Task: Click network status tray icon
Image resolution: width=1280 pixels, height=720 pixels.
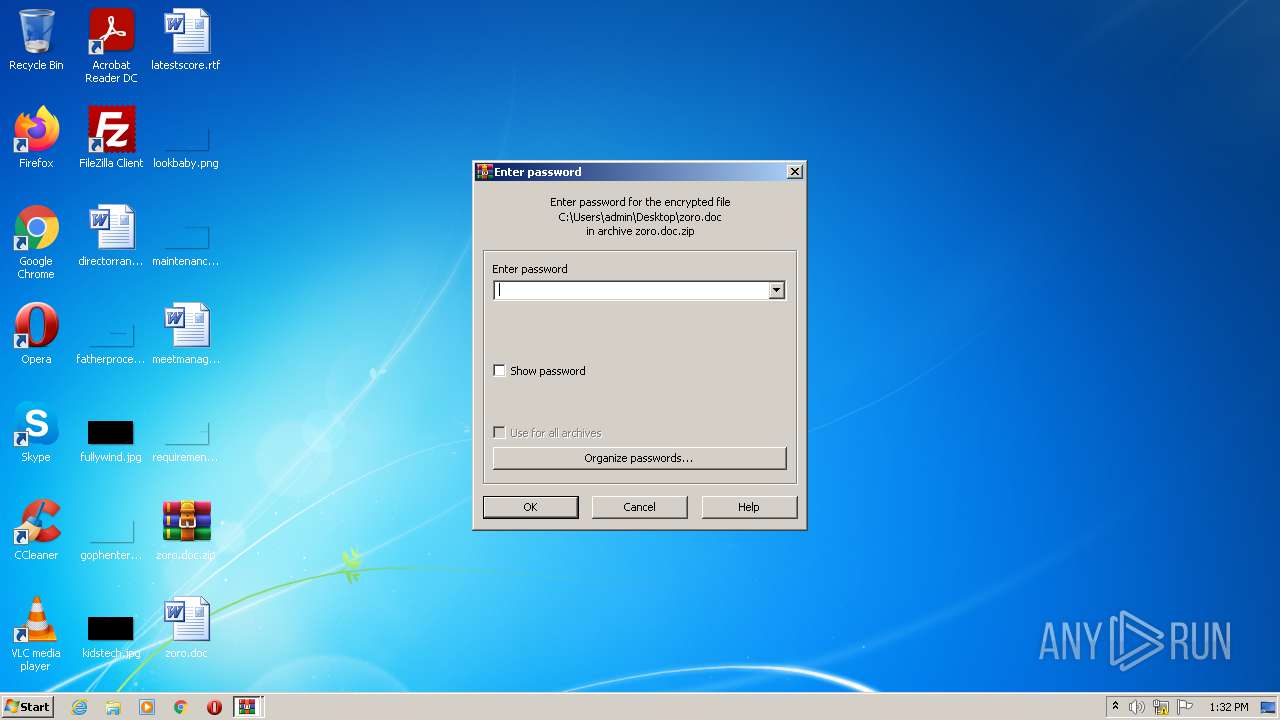Action: (x=1161, y=707)
